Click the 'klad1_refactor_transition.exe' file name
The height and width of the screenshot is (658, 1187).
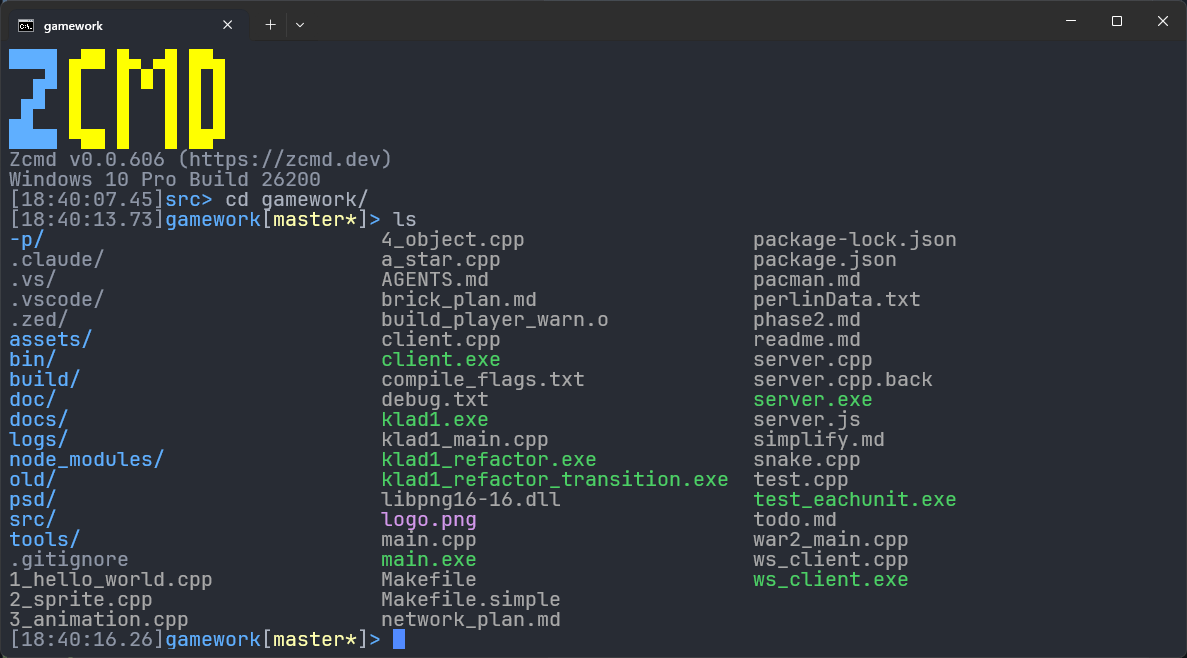pyautogui.click(x=555, y=479)
